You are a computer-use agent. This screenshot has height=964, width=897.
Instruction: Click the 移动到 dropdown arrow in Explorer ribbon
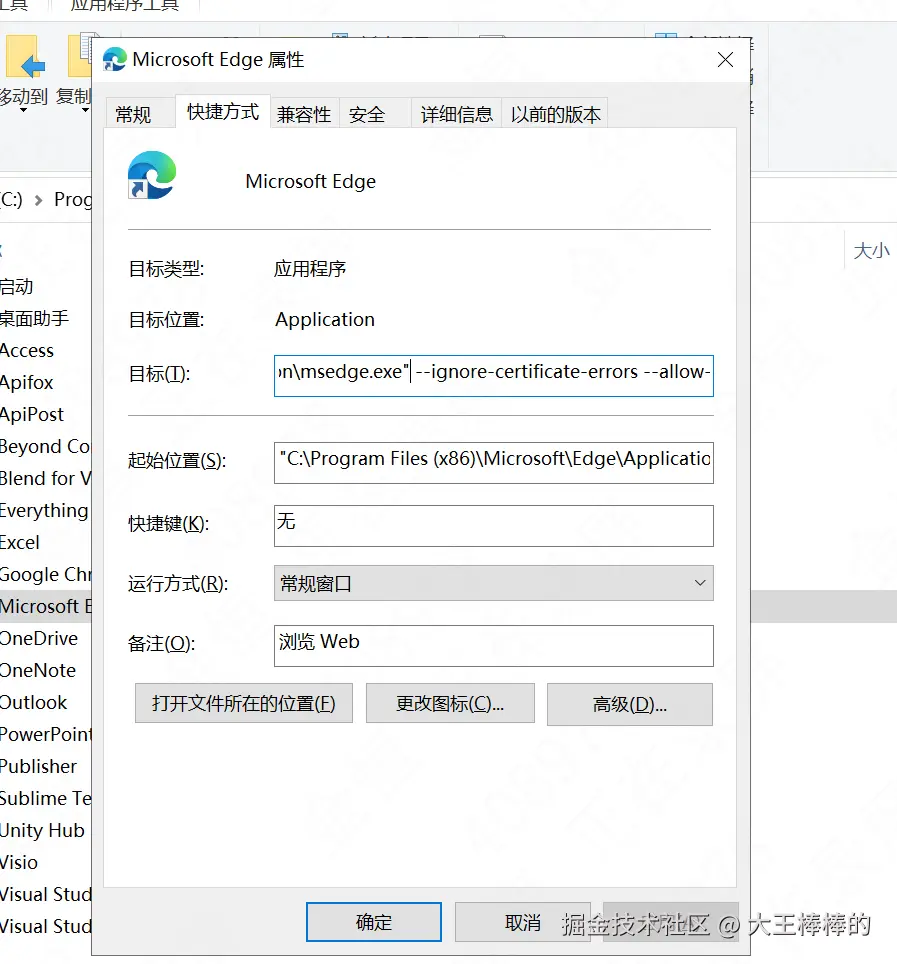[x=23, y=111]
